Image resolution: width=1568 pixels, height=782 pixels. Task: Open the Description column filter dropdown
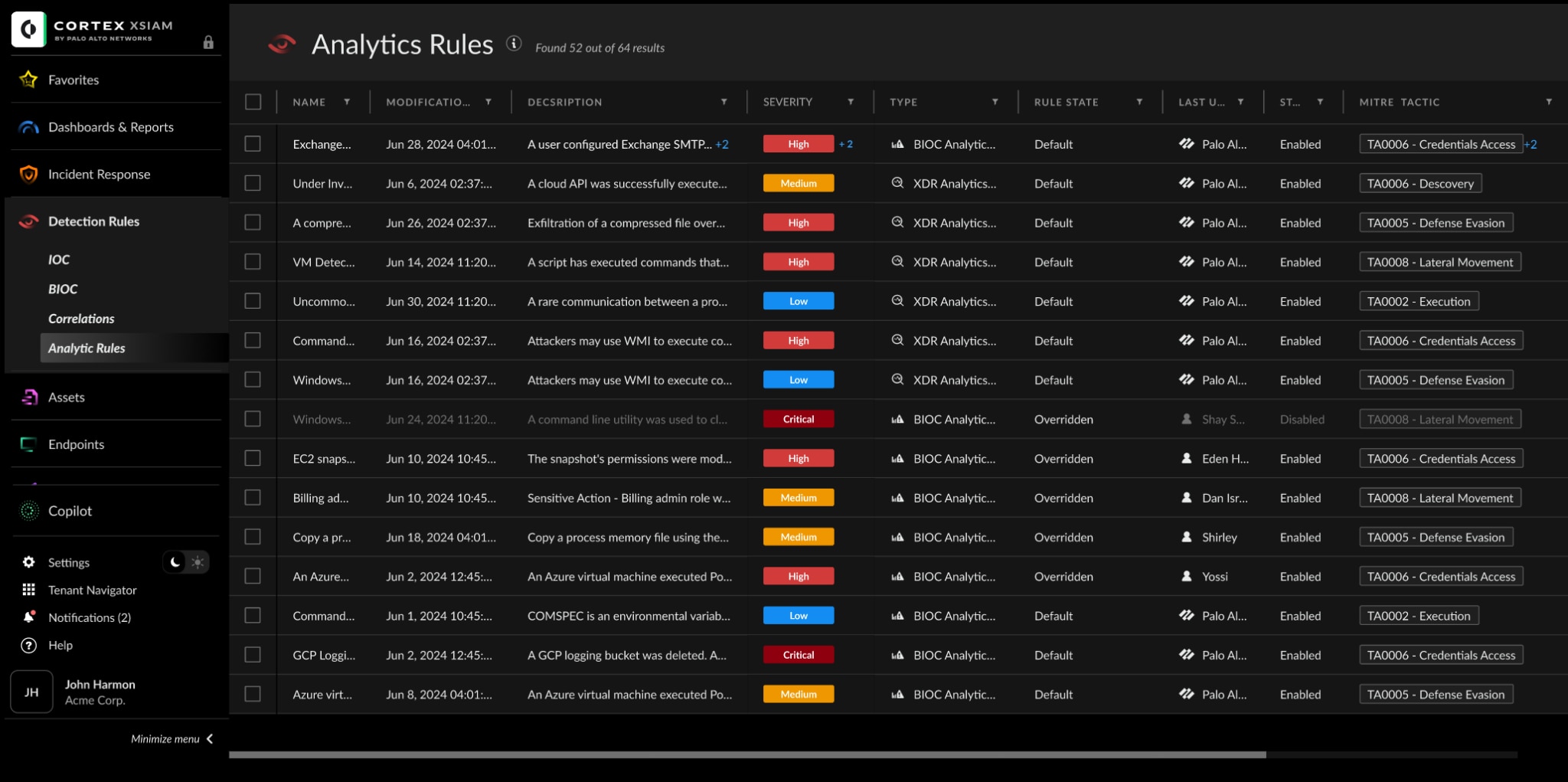724,102
